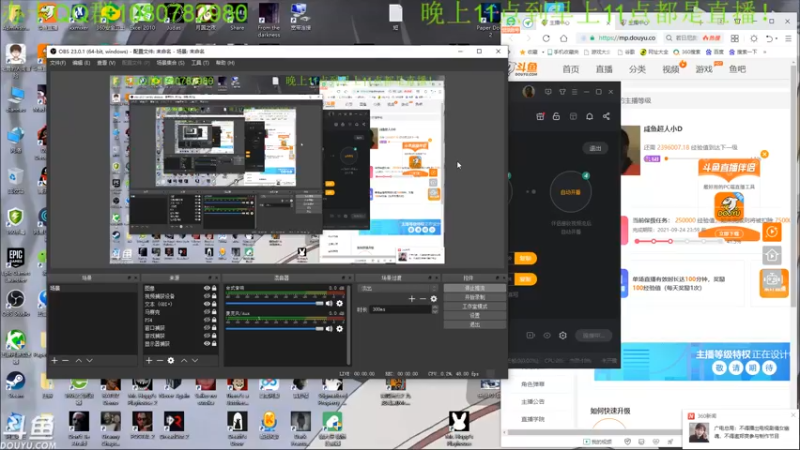Move the scene up in OBS
The image size is (800, 450).
[x=79, y=361]
